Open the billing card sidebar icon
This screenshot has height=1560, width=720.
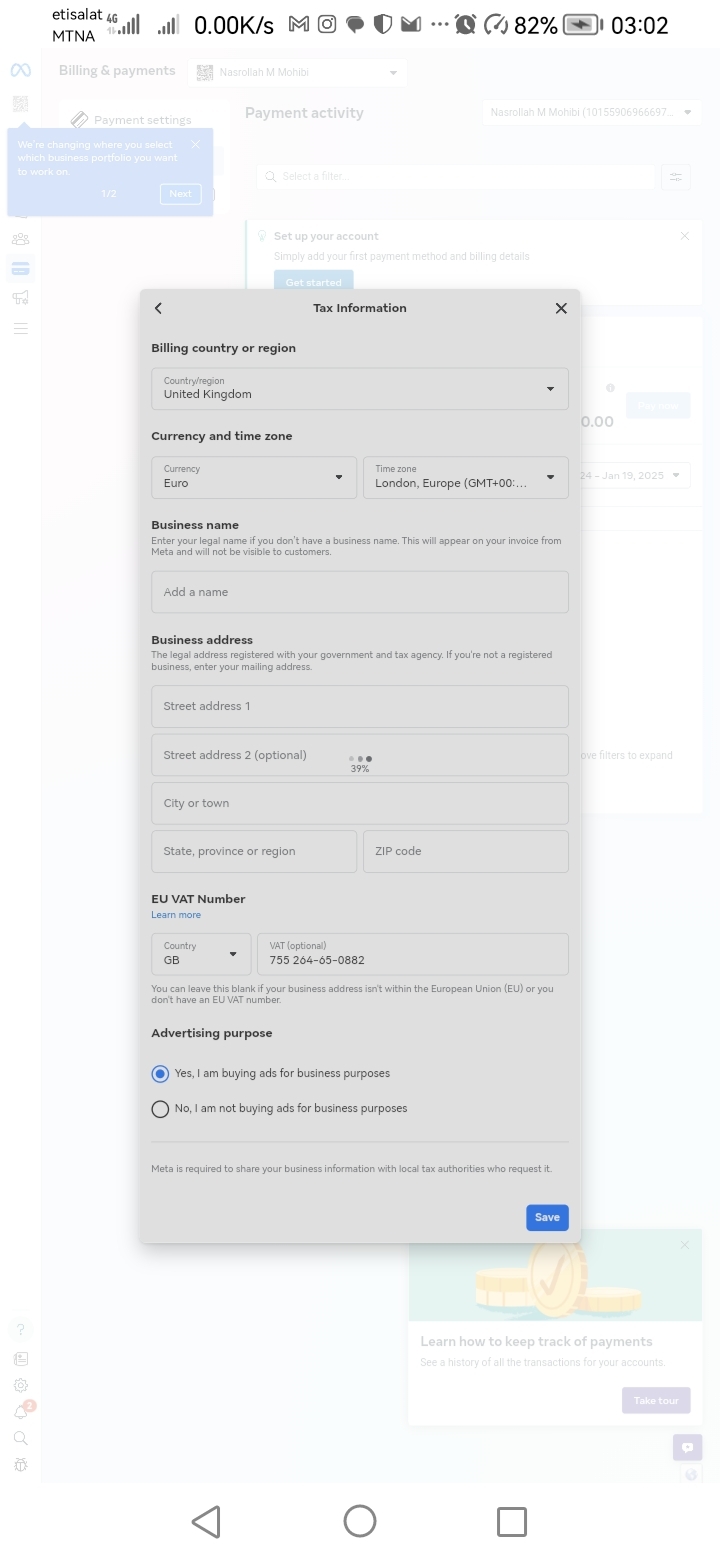click(21, 268)
